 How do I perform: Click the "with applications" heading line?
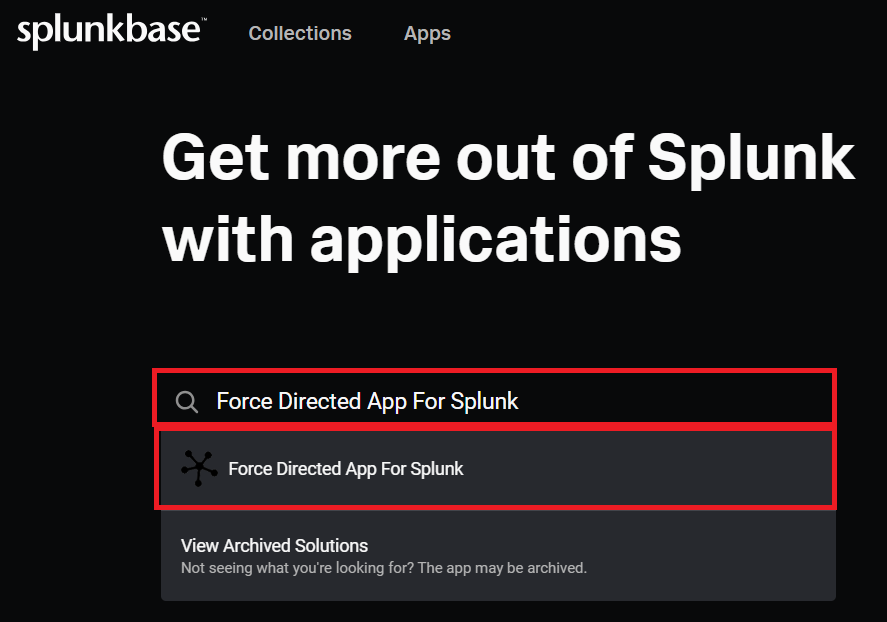point(421,240)
